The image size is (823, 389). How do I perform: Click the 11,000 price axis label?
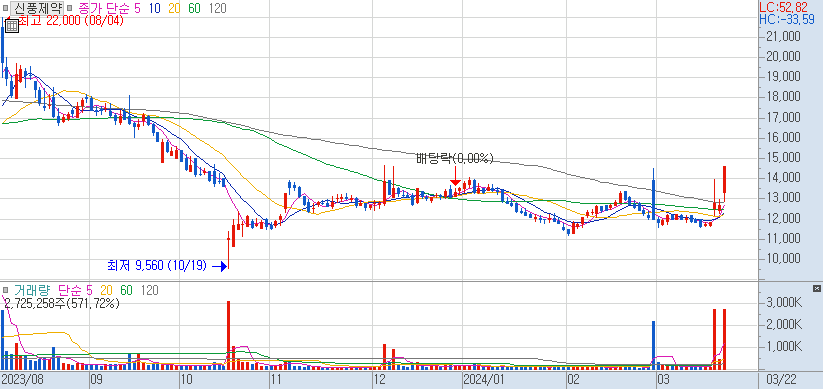[784, 239]
